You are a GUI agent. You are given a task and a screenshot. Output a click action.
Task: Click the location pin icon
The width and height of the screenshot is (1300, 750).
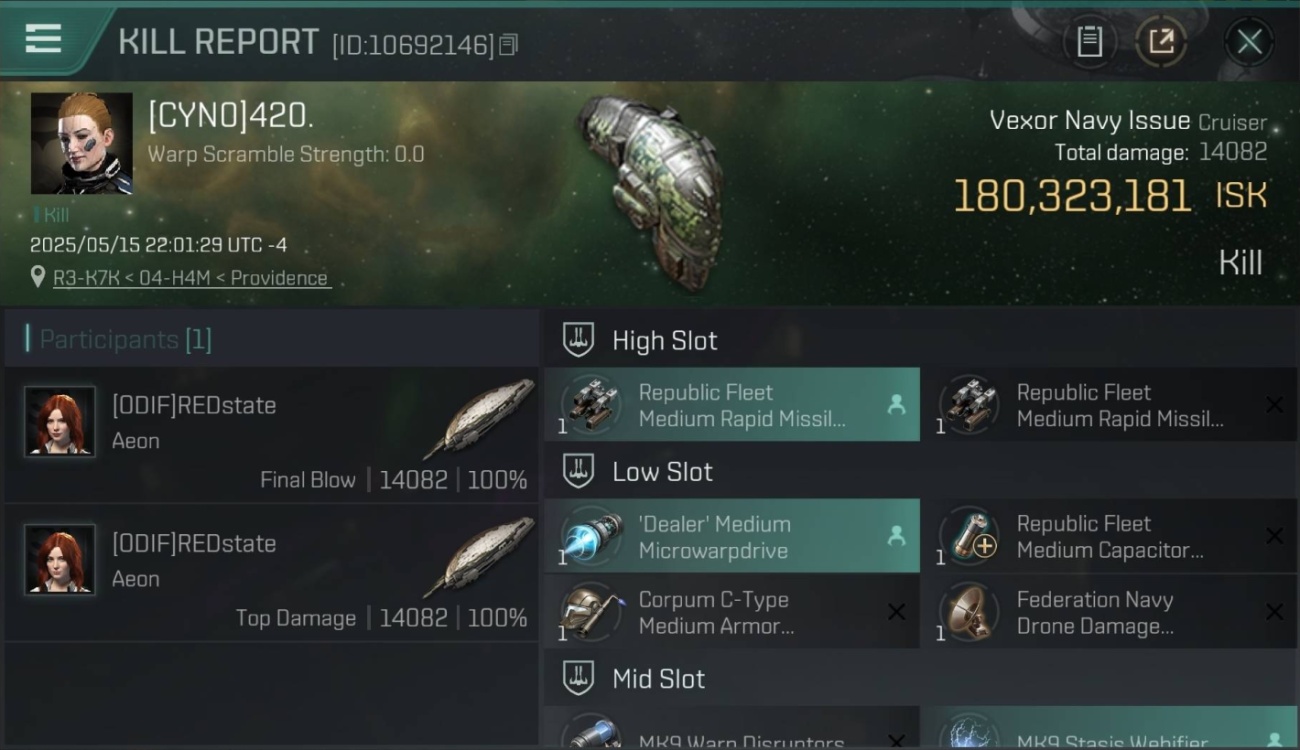(x=38, y=277)
